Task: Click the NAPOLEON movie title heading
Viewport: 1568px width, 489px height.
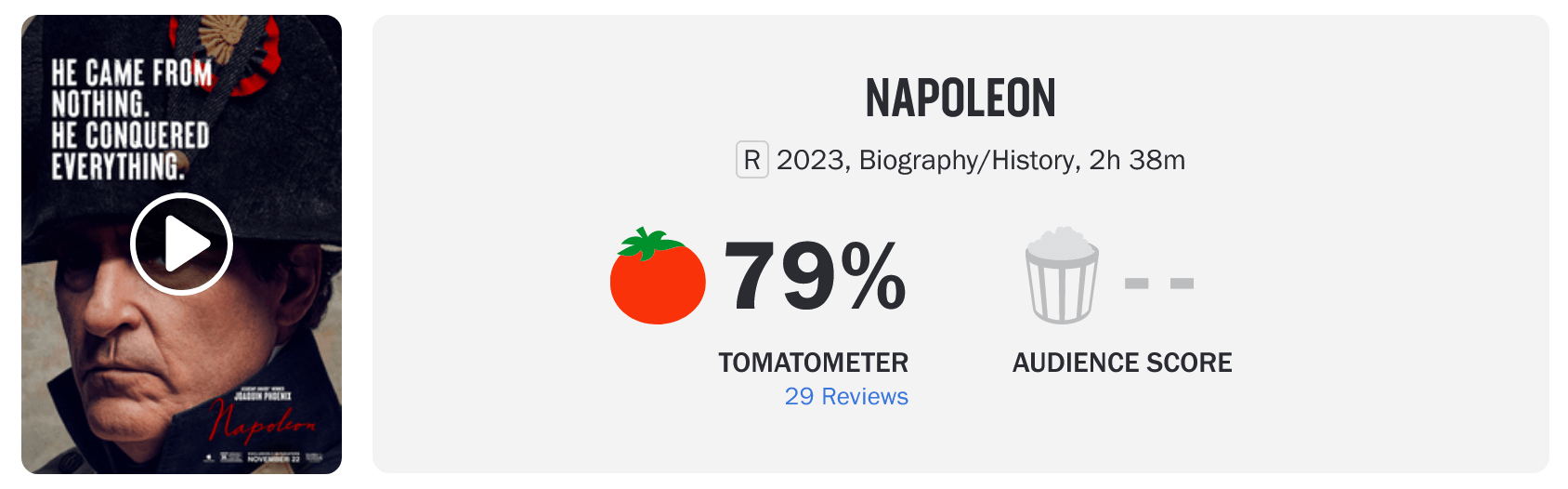Action: coord(960,99)
